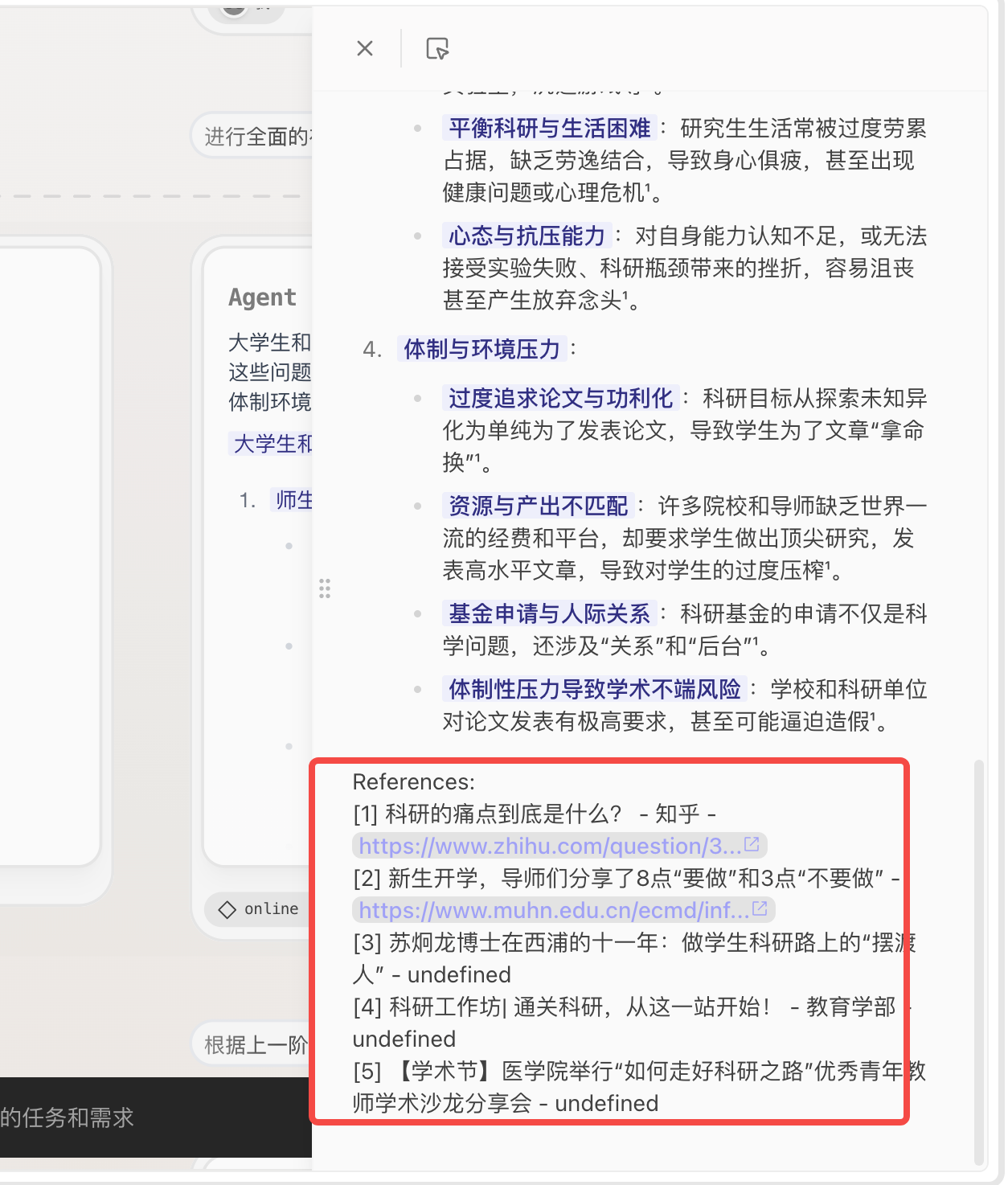This screenshot has height=1185, width=1008.
Task: Click the highlighted term 过度追求论文与功利化
Action: [x=561, y=398]
